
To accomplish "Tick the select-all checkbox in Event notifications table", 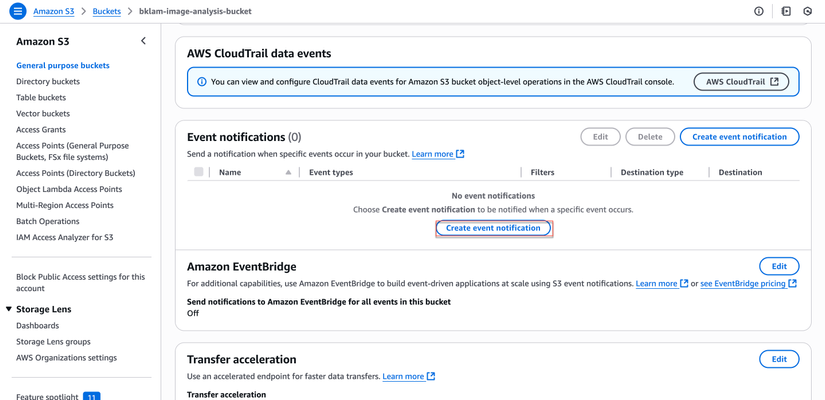I will coord(199,172).
